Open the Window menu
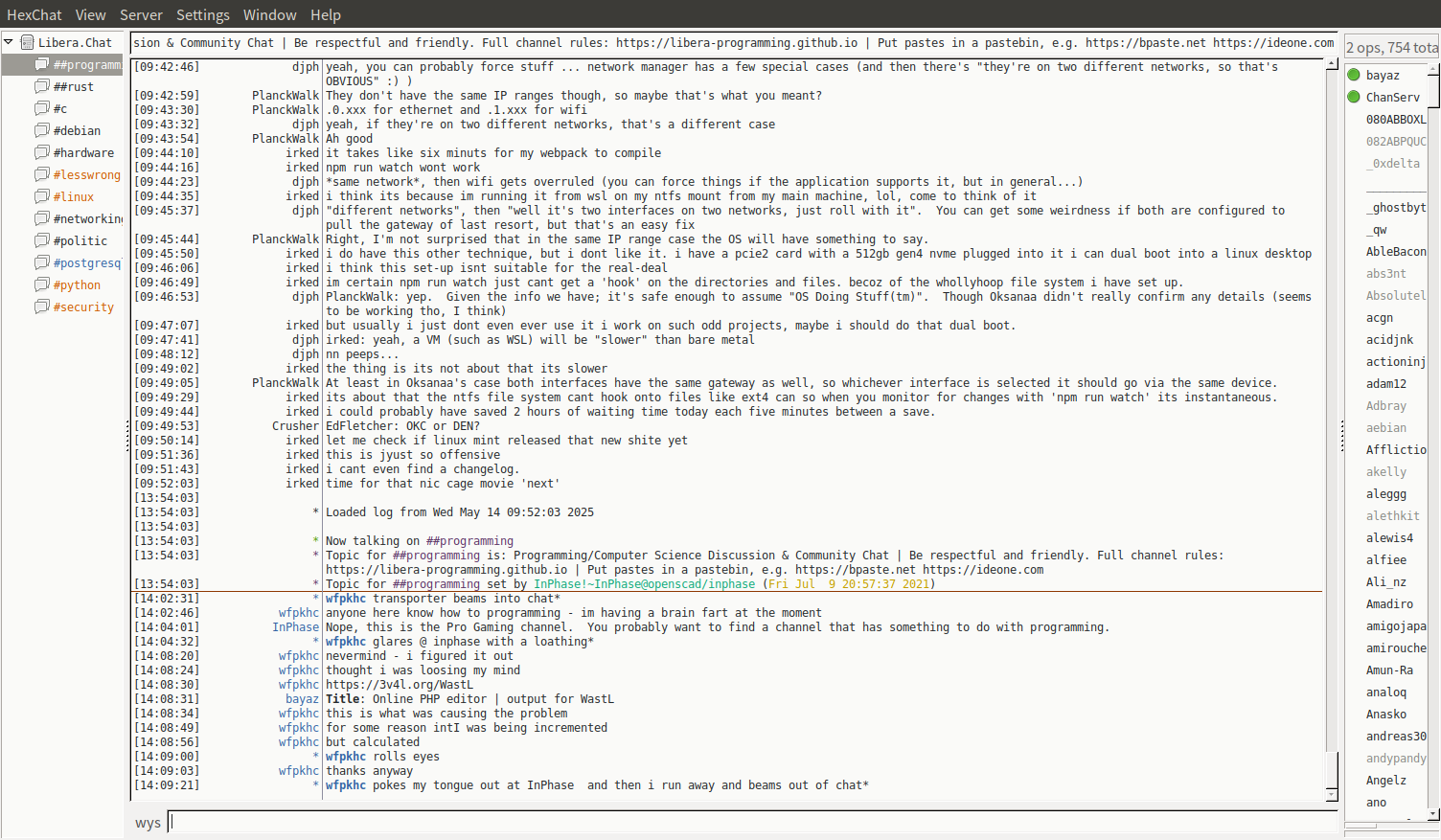The height and width of the screenshot is (840, 1441). click(x=269, y=15)
